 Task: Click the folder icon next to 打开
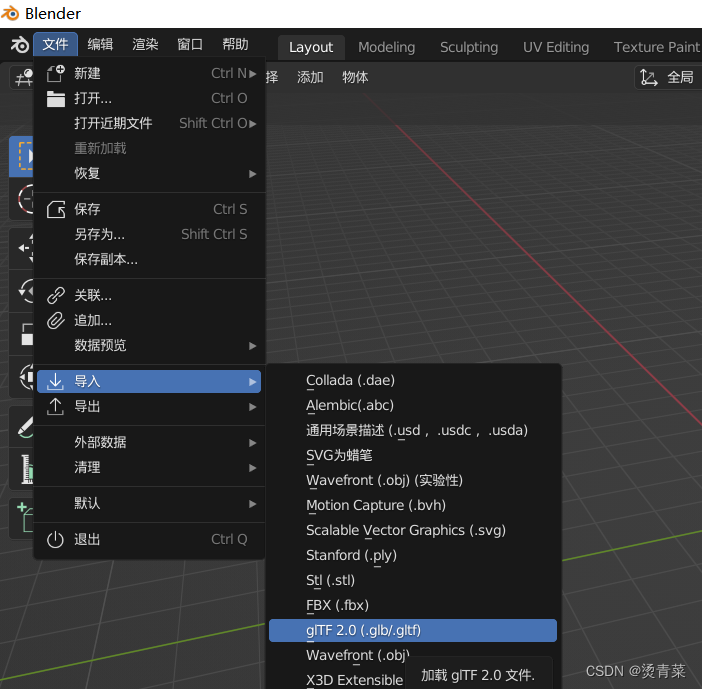tap(56, 98)
